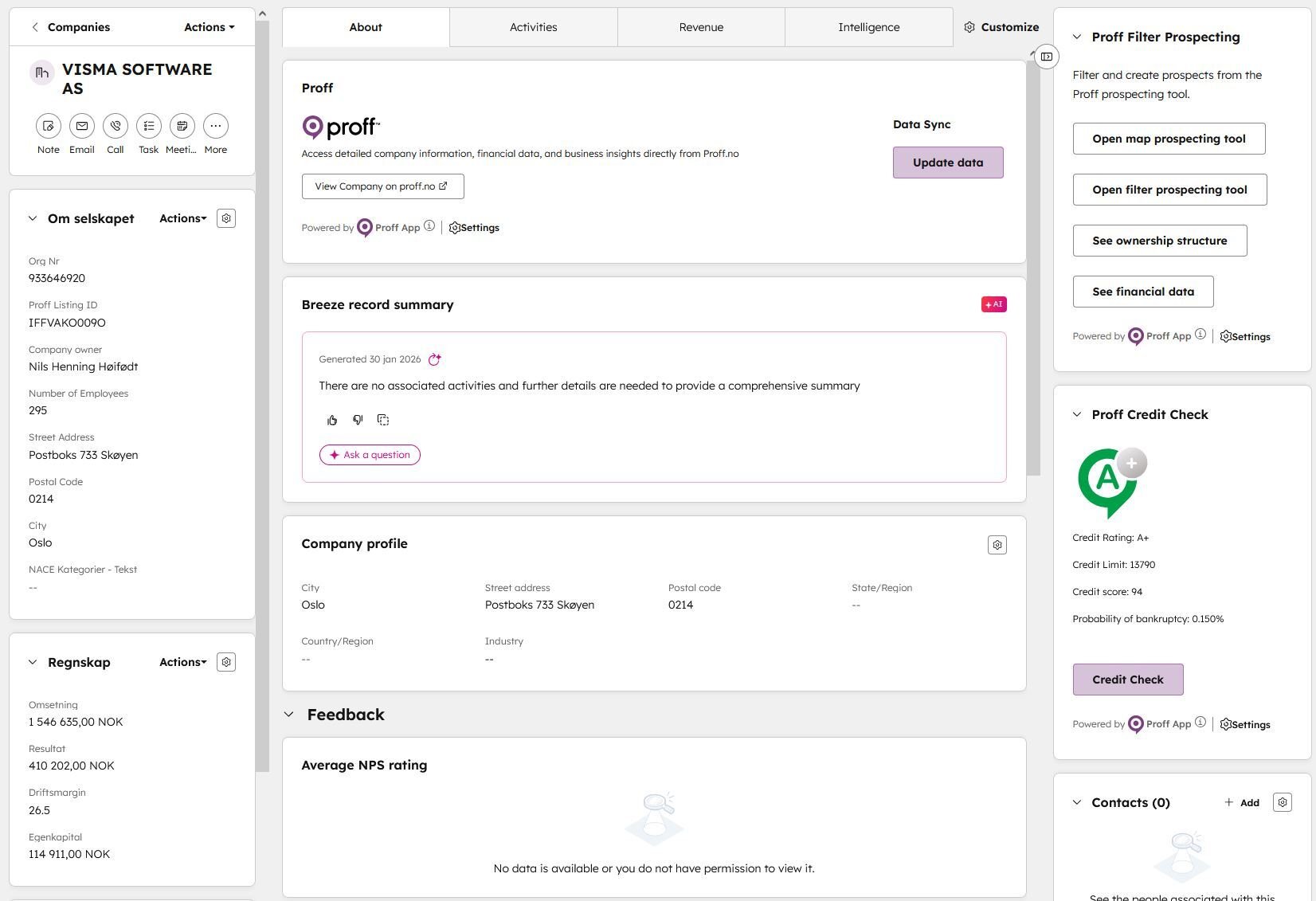Collapse the Contacts (0) panel
1316x901 pixels.
[1077, 802]
